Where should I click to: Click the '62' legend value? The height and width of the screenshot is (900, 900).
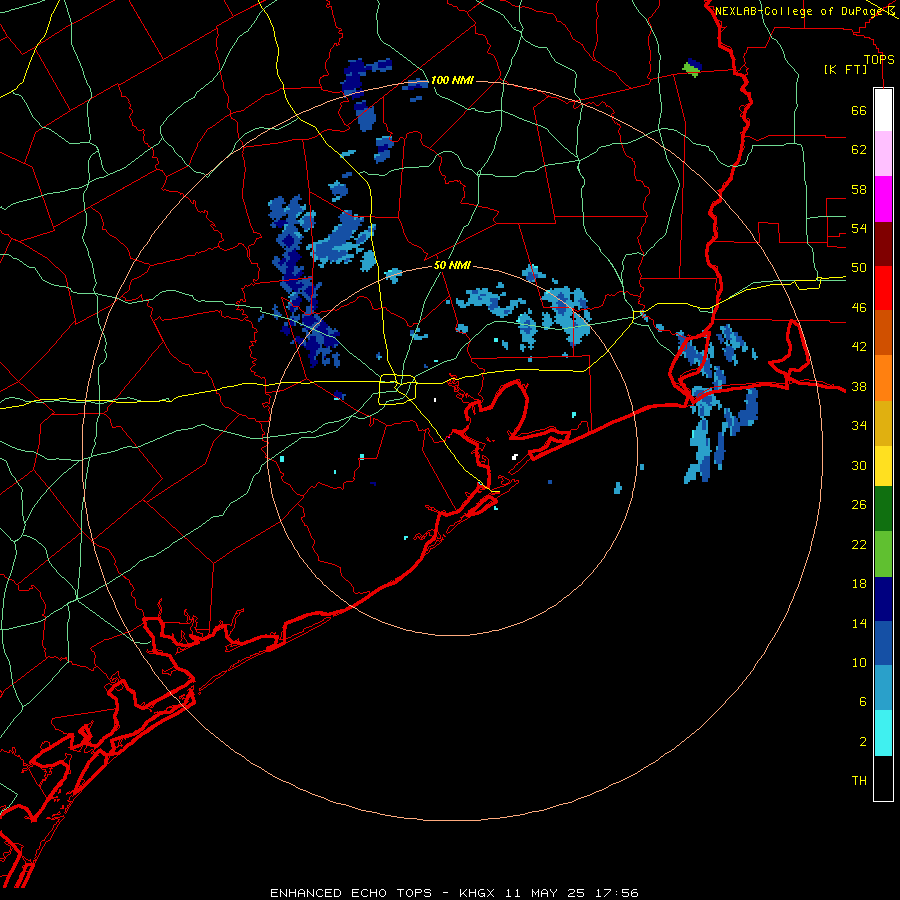pos(859,150)
